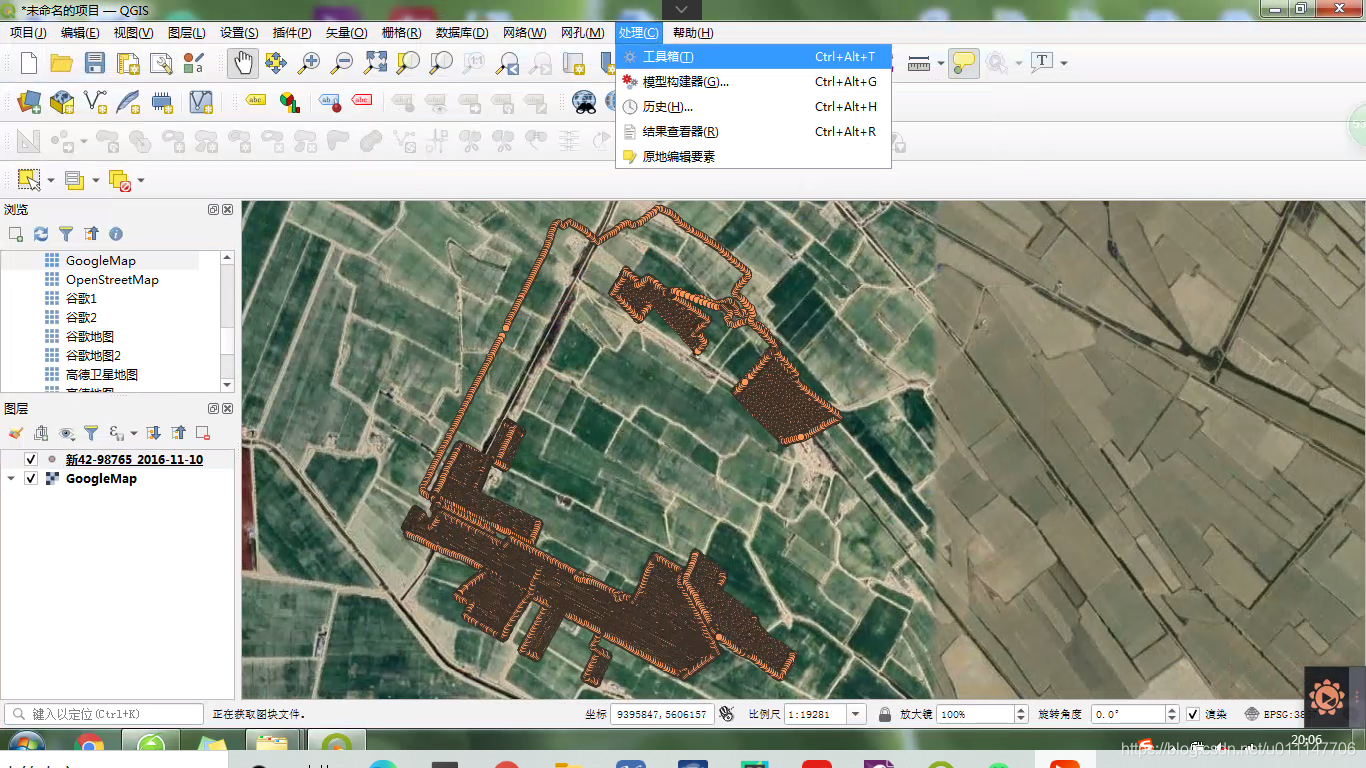Screen dimensions: 1366x768
Task: Open the Layer Styling brush icon
Action: click(x=15, y=433)
